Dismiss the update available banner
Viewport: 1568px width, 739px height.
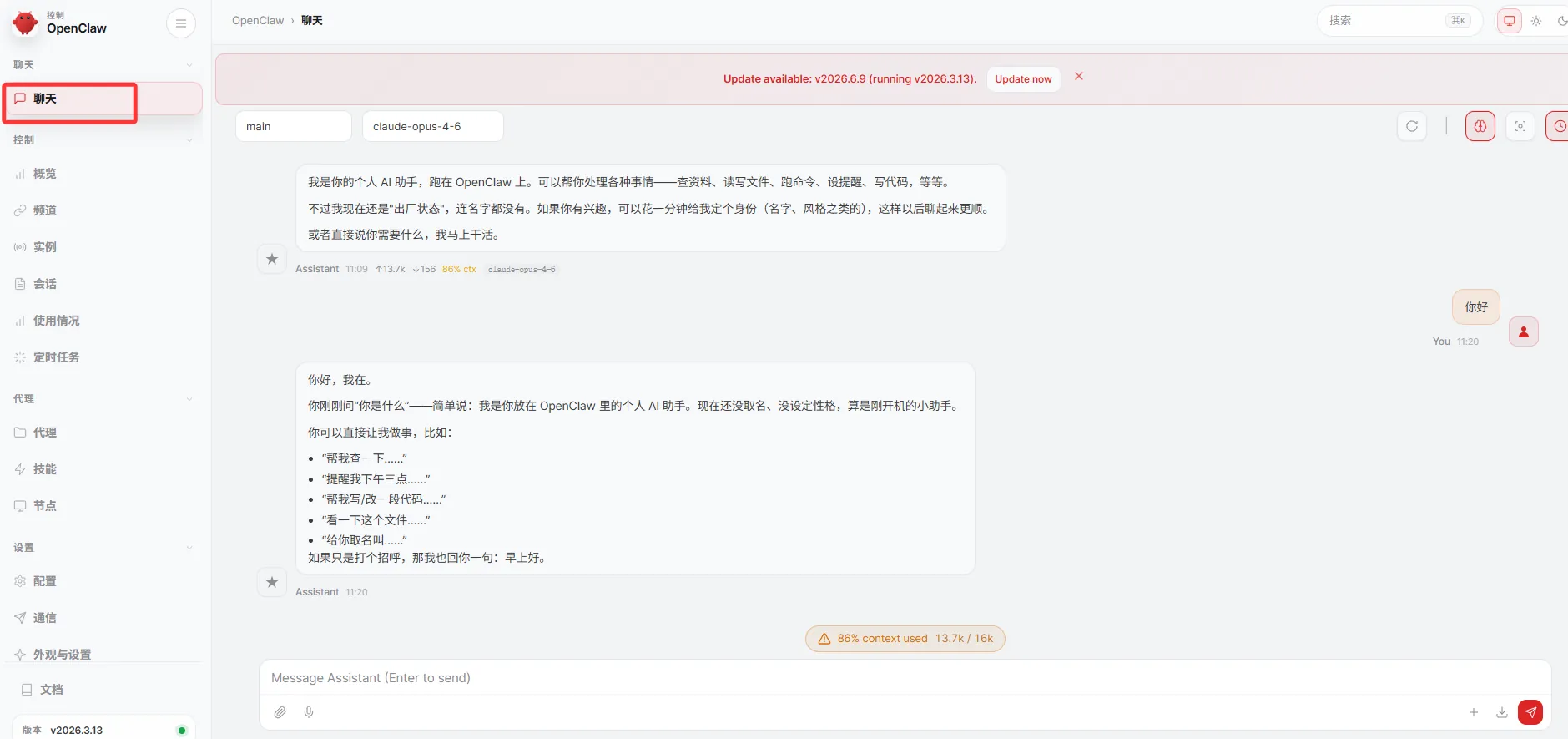click(1079, 76)
